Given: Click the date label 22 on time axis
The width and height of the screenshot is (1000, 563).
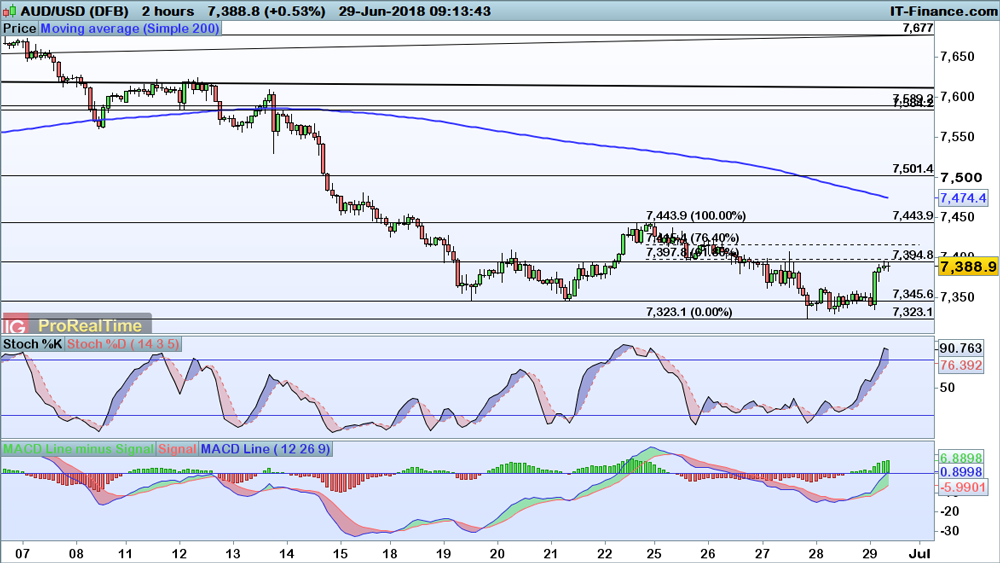Looking at the screenshot, I should [604, 553].
